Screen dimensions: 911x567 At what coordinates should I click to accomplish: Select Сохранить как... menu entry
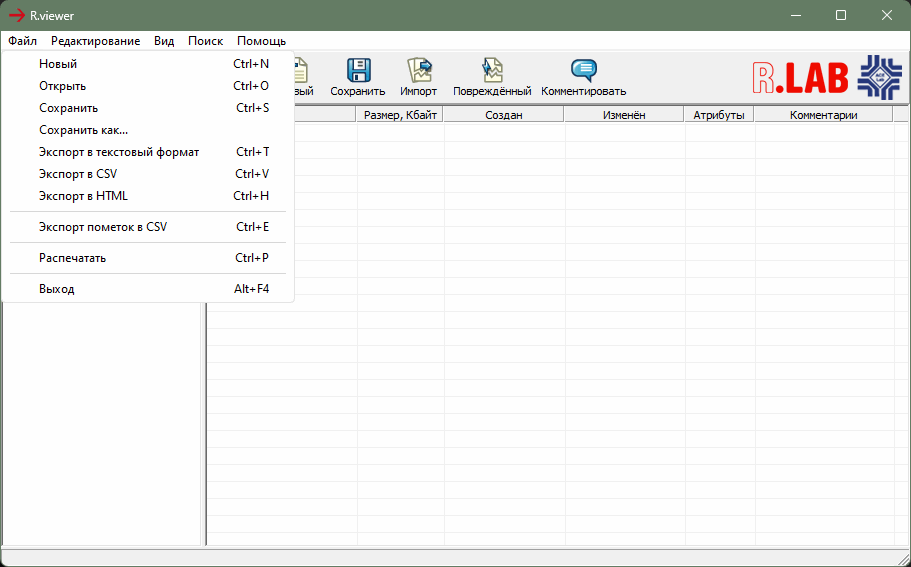[83, 130]
